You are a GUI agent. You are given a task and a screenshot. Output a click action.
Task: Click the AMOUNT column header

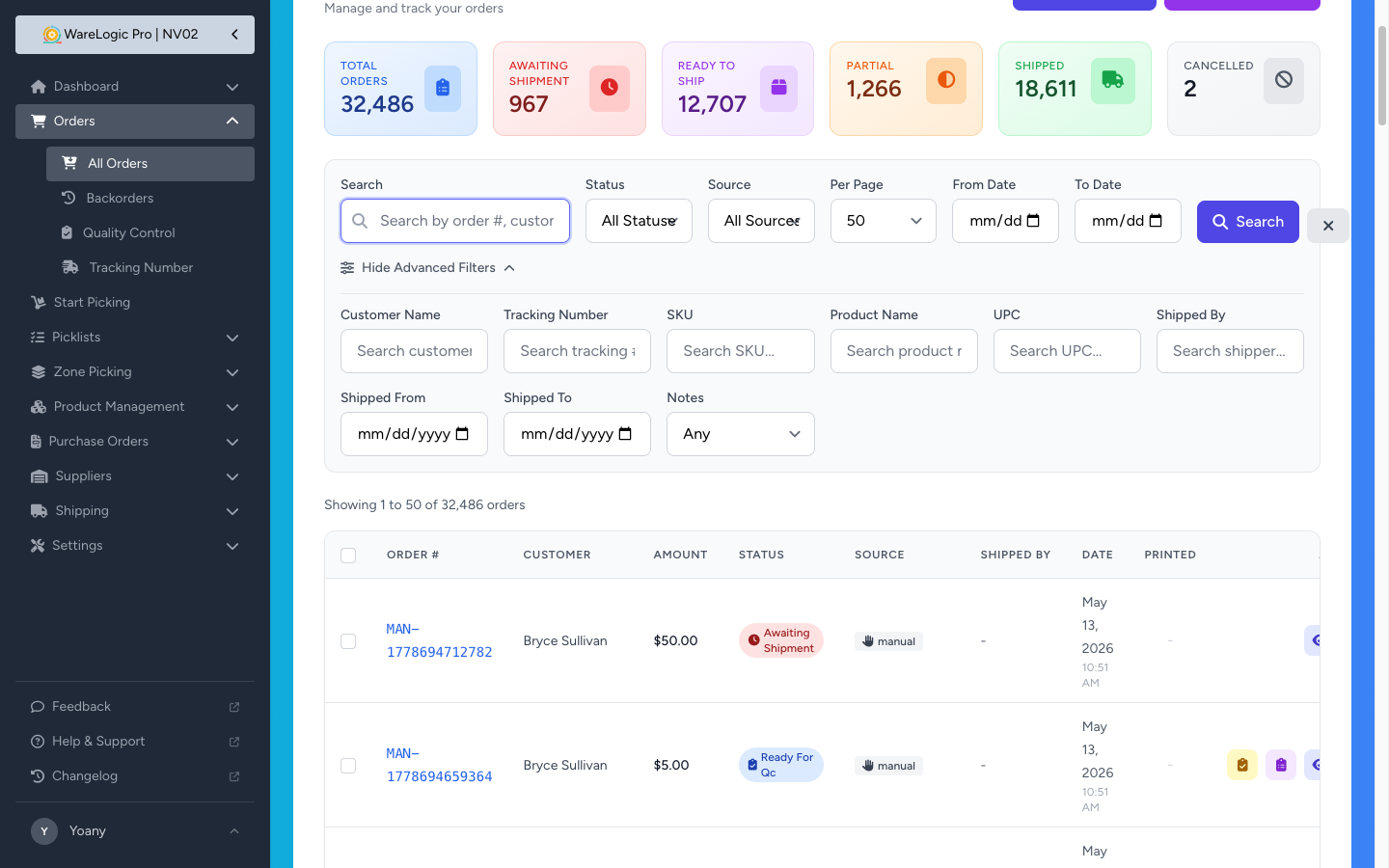(680, 556)
